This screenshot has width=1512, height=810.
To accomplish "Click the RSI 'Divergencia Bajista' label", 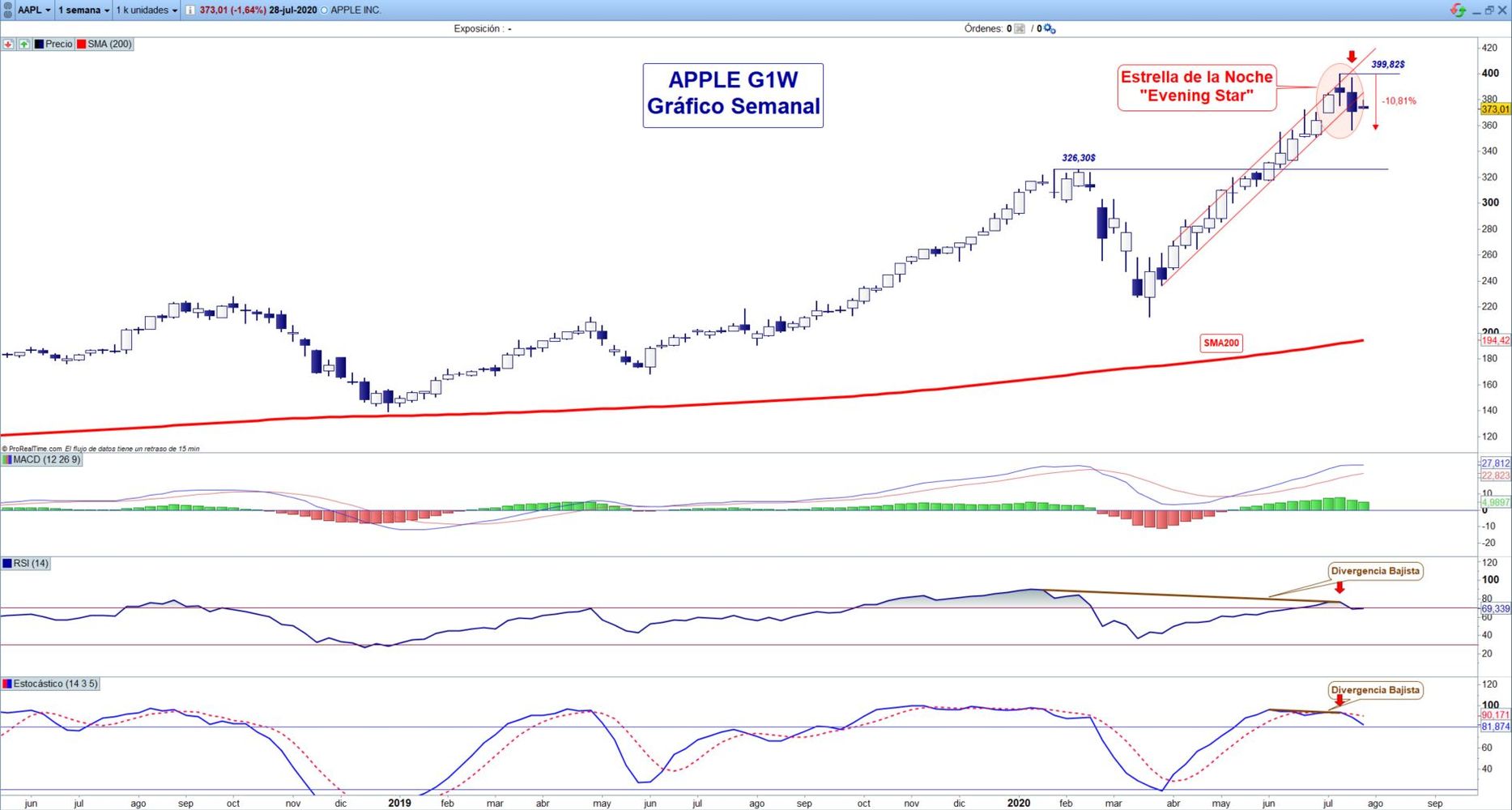I will pyautogui.click(x=1375, y=571).
